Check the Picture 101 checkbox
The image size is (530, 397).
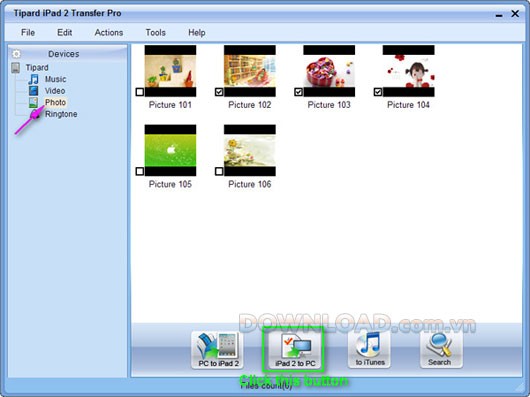pos(140,92)
